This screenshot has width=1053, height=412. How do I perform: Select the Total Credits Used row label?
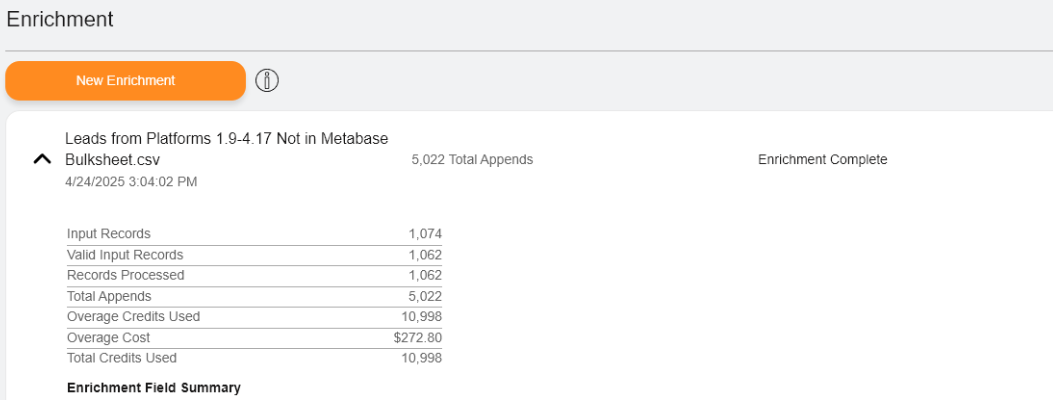pos(122,358)
